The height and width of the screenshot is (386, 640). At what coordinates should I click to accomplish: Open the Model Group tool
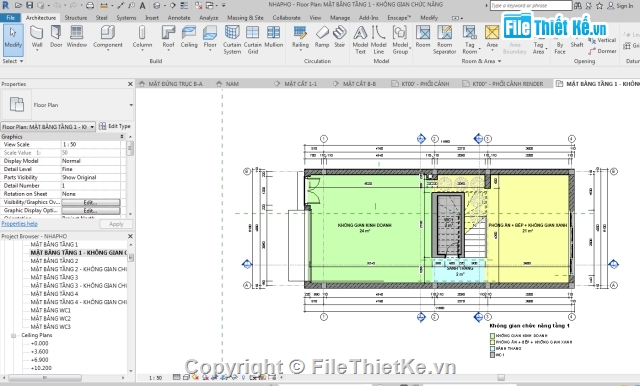tap(400, 40)
